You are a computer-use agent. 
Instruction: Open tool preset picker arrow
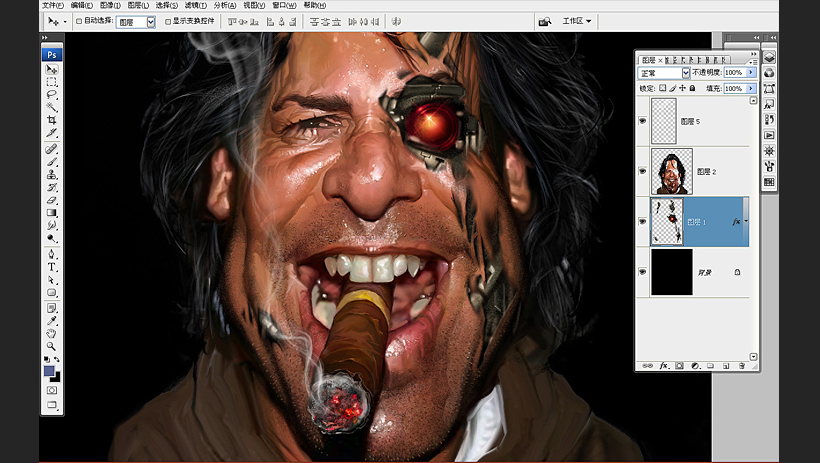65,22
